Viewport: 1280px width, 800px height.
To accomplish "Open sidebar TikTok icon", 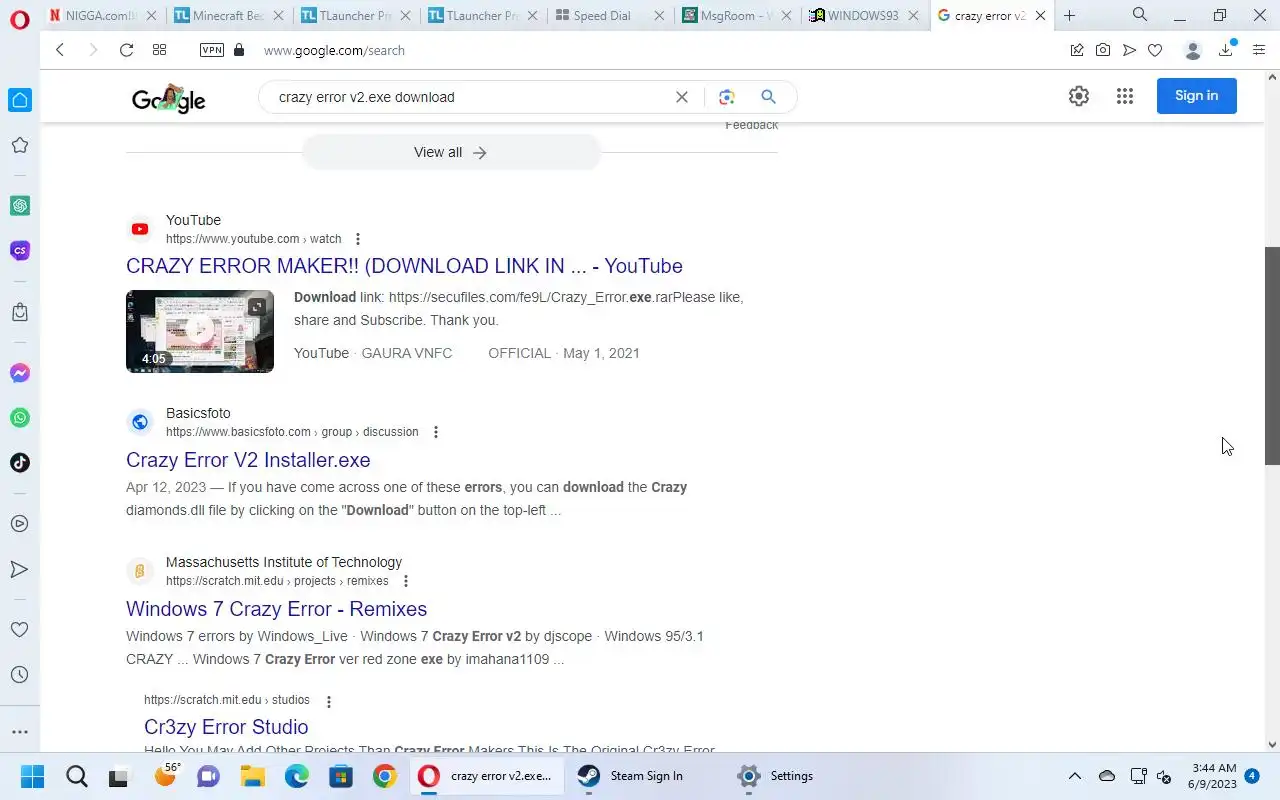I will click(20, 462).
